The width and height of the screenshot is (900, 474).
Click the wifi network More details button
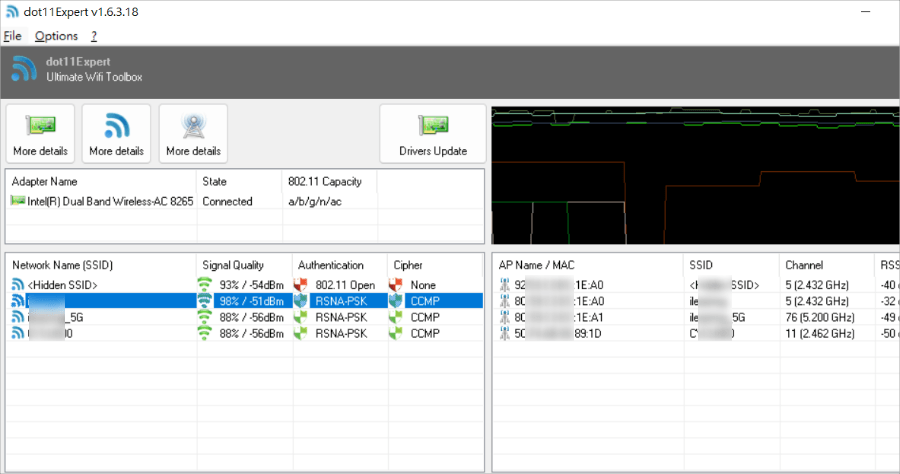coord(117,134)
